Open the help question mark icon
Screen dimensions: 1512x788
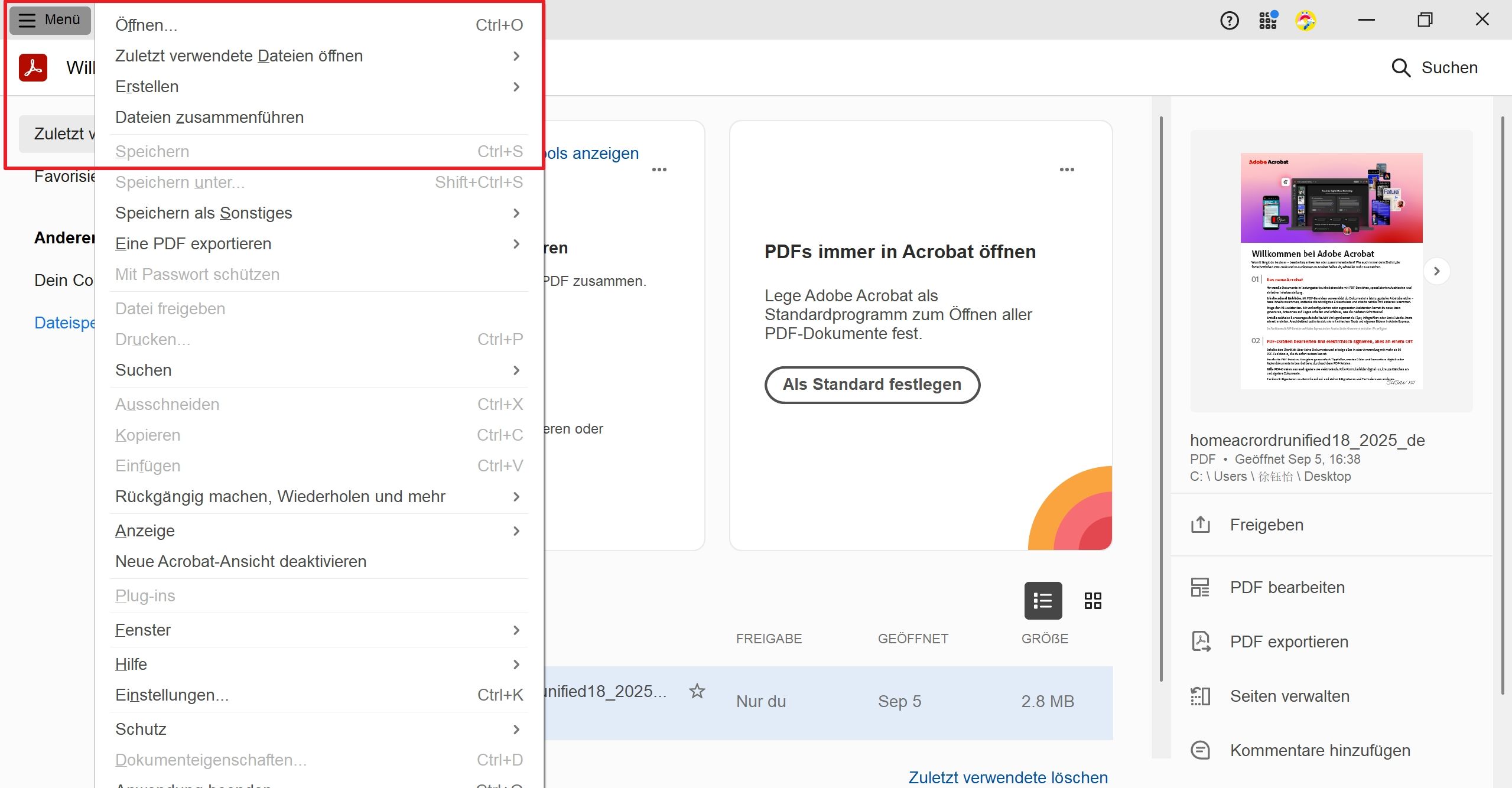pyautogui.click(x=1229, y=21)
